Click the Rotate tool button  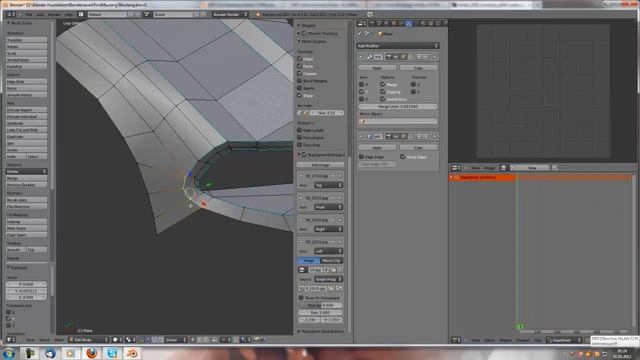(x=27, y=47)
